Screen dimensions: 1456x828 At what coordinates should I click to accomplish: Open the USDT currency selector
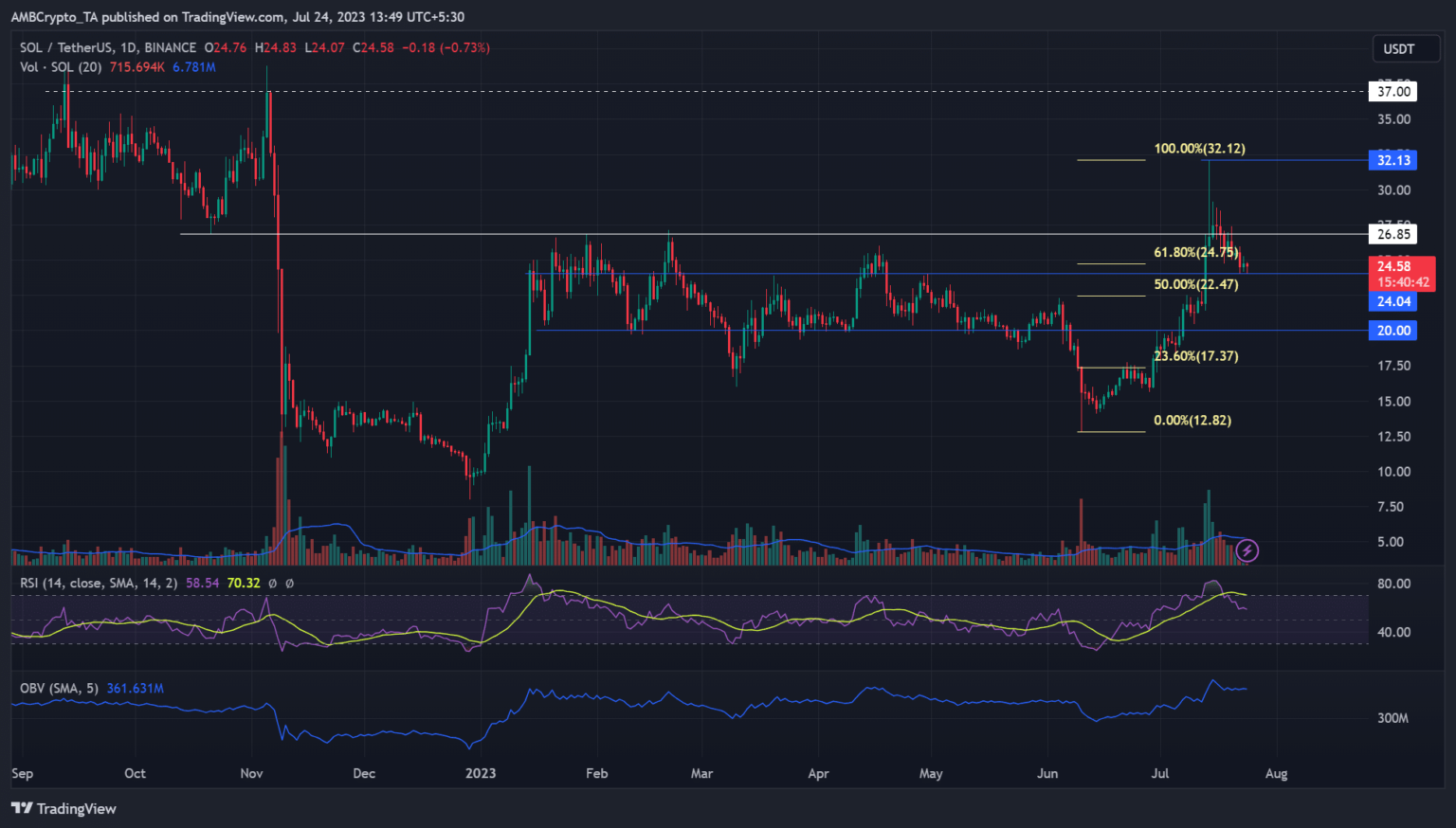1398,49
